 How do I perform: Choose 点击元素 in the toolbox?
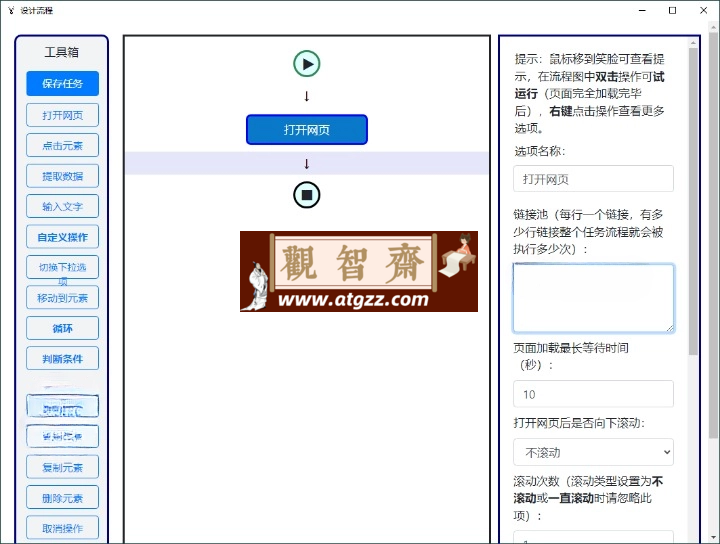tap(62, 146)
